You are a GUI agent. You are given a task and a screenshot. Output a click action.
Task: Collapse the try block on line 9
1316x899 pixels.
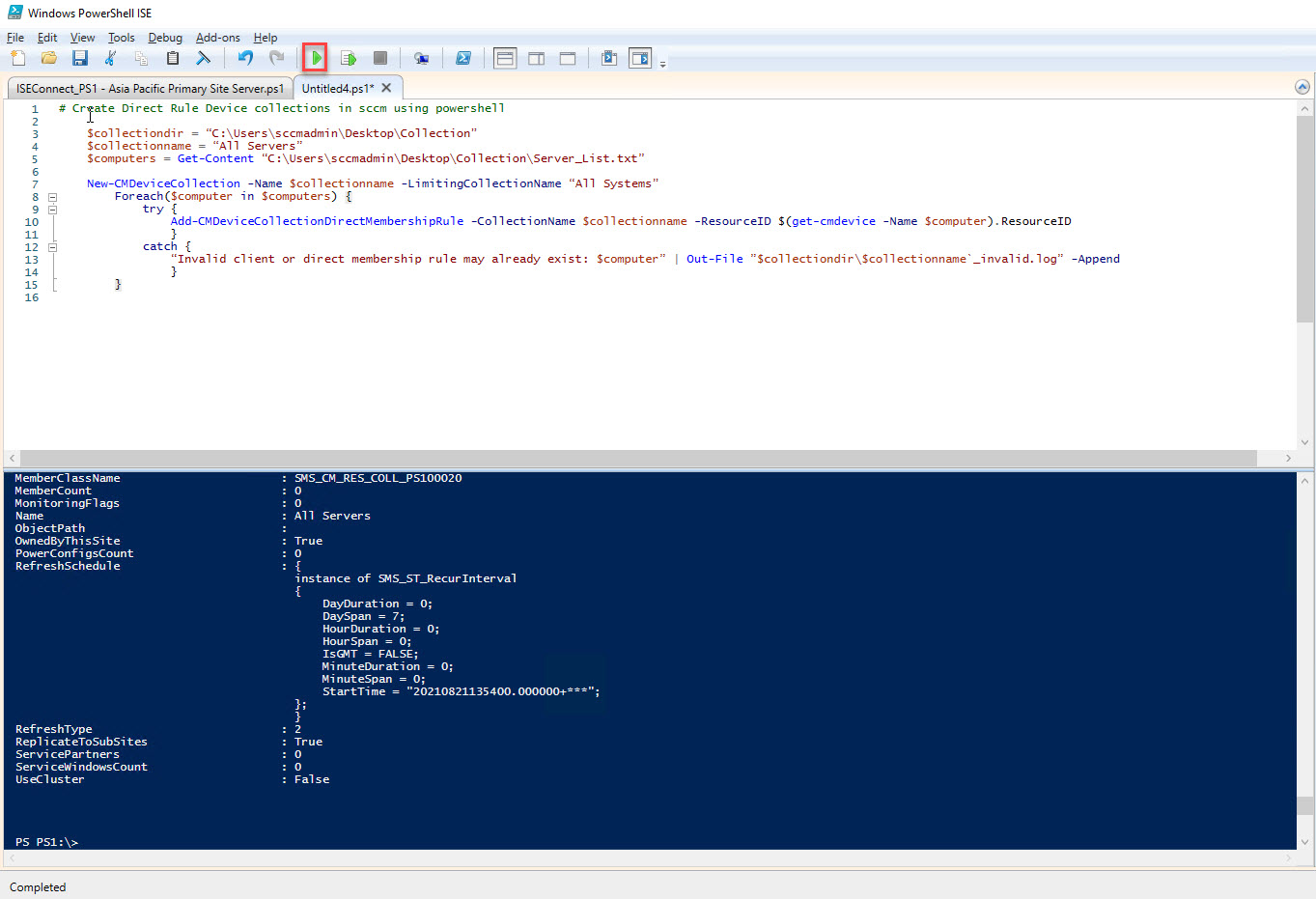coord(53,210)
